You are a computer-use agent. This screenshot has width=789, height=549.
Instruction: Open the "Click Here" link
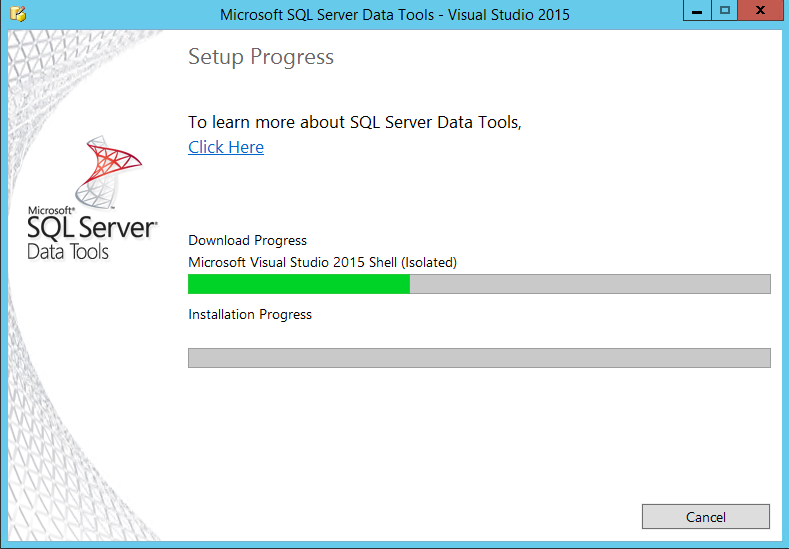pyautogui.click(x=226, y=147)
